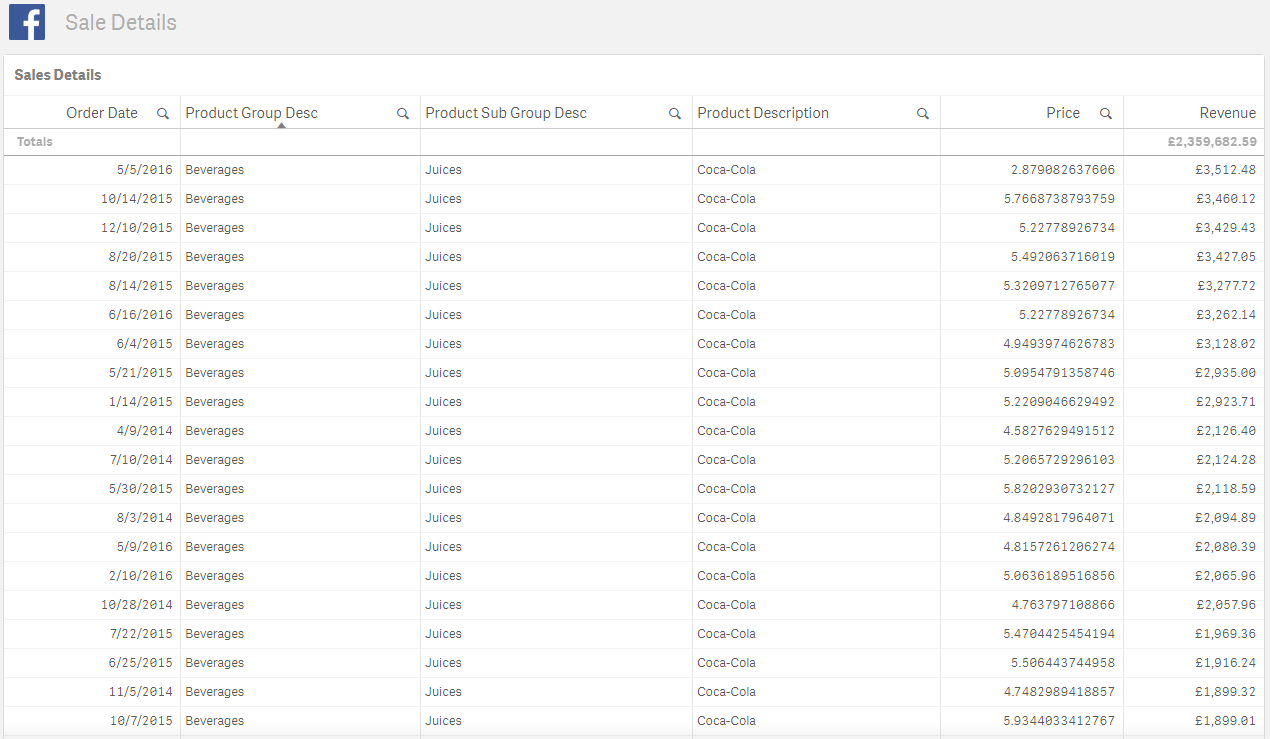Click the Sale Details sheet title
The image size is (1270, 739).
pyautogui.click(x=121, y=22)
